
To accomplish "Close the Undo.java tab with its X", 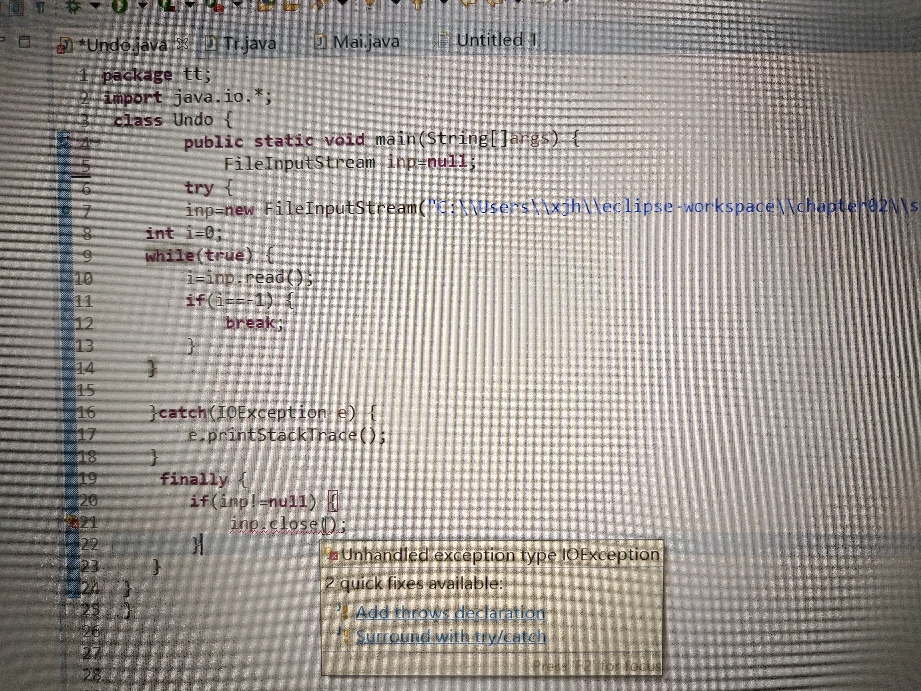I will click(x=183, y=43).
